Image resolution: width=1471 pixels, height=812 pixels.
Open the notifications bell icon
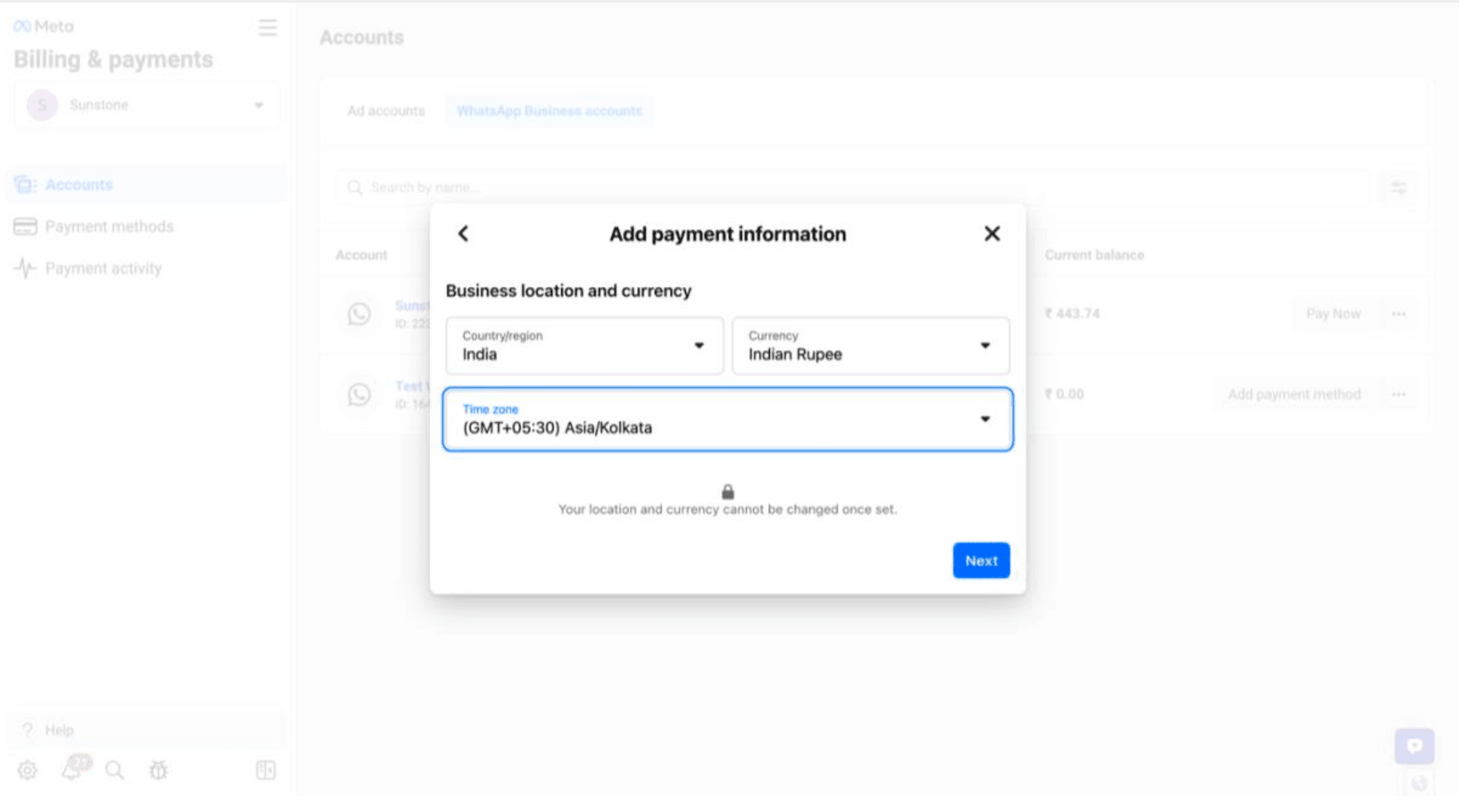[73, 769]
